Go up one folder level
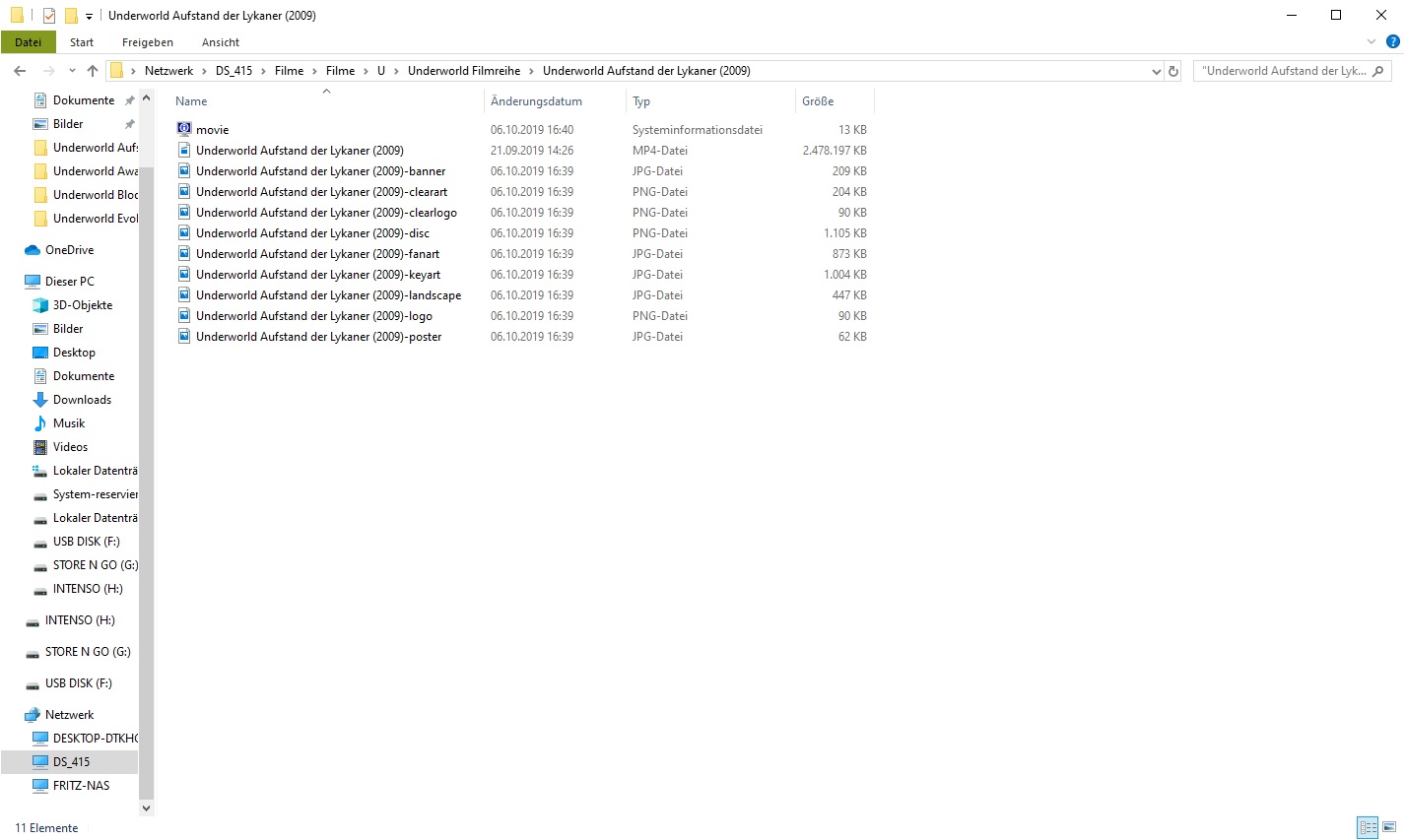 [93, 71]
